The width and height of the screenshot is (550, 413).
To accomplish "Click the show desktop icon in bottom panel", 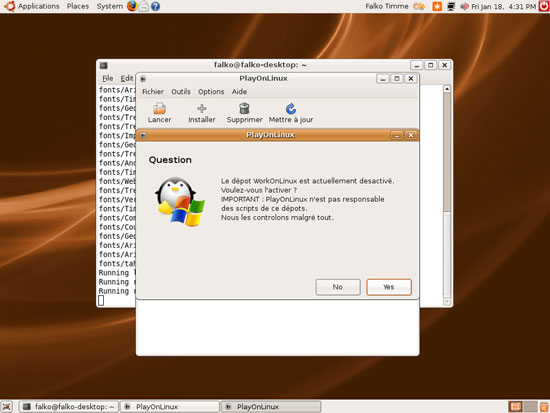I will (7, 407).
